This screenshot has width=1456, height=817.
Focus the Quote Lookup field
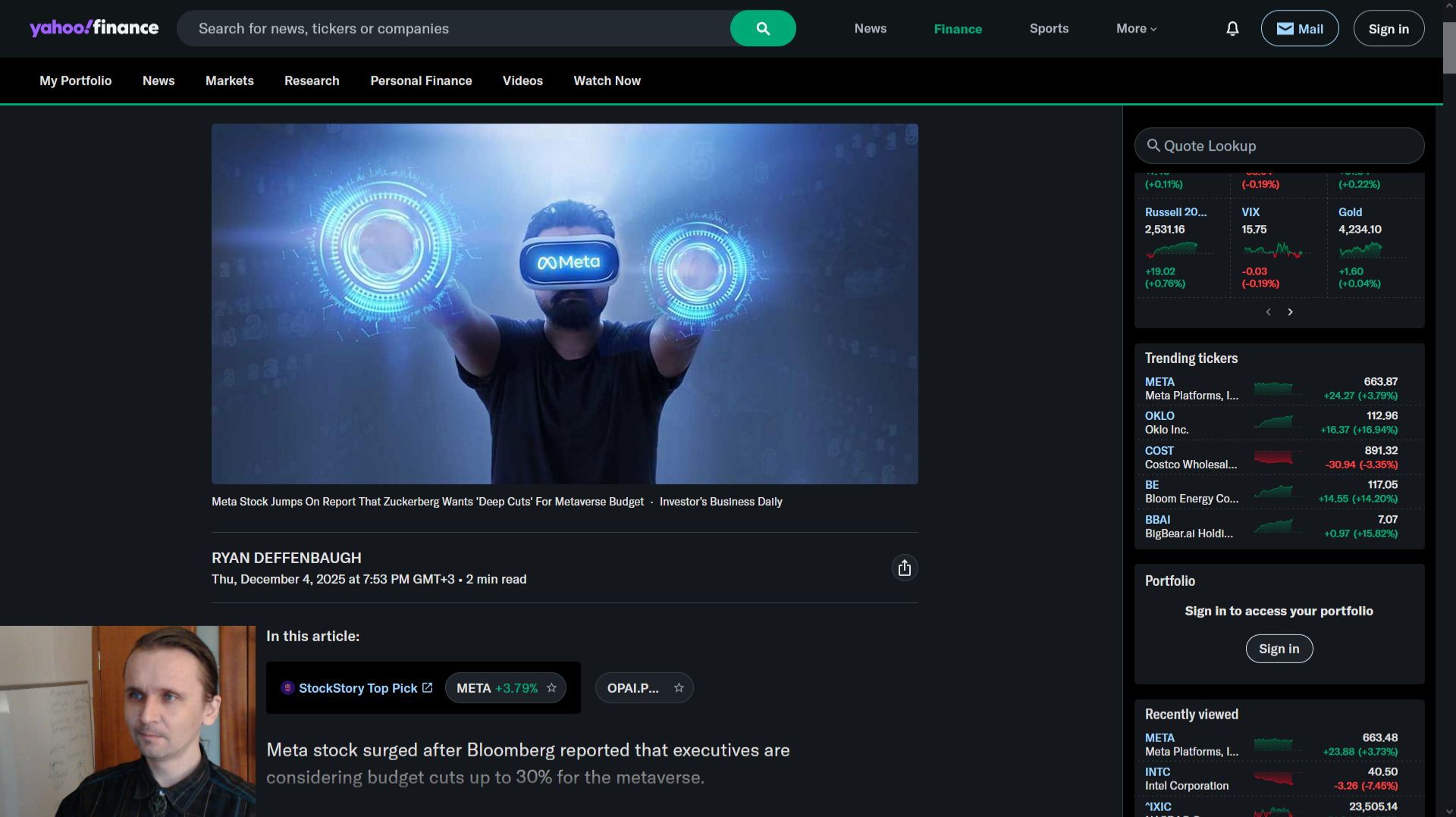pyautogui.click(x=1279, y=146)
